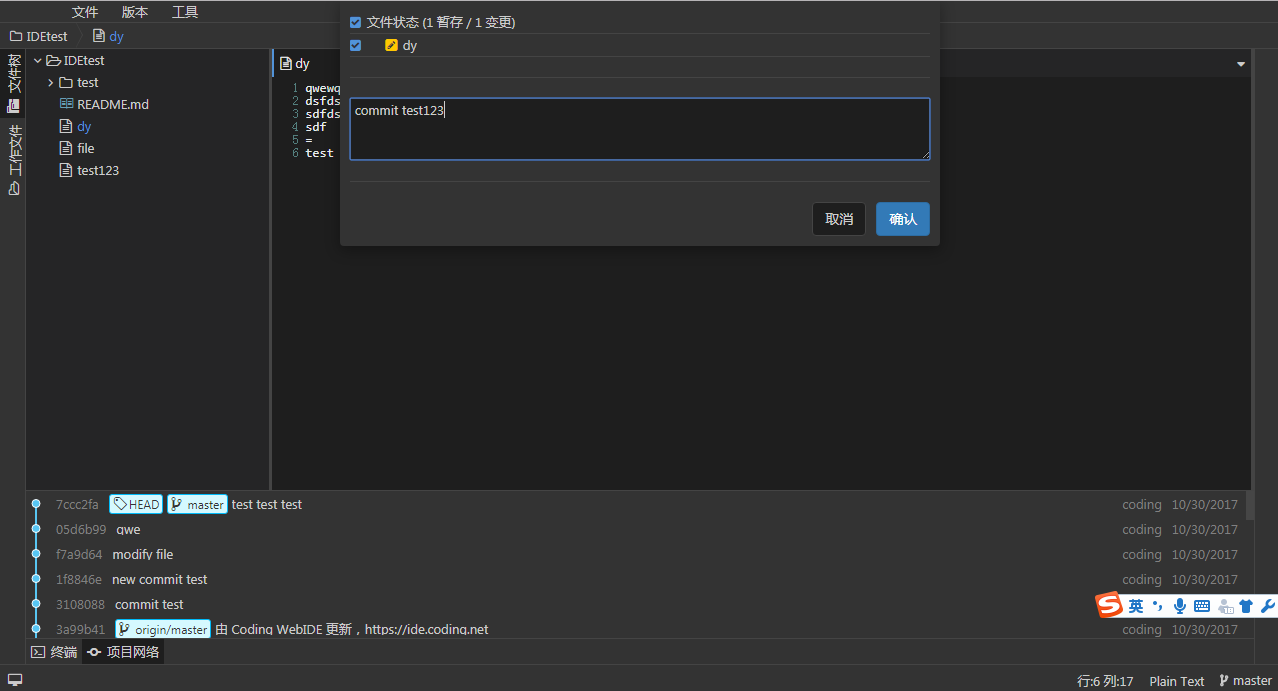Click the HEAD tag on commit 7ccc2fa
The height and width of the screenshot is (691, 1278).
click(x=136, y=504)
